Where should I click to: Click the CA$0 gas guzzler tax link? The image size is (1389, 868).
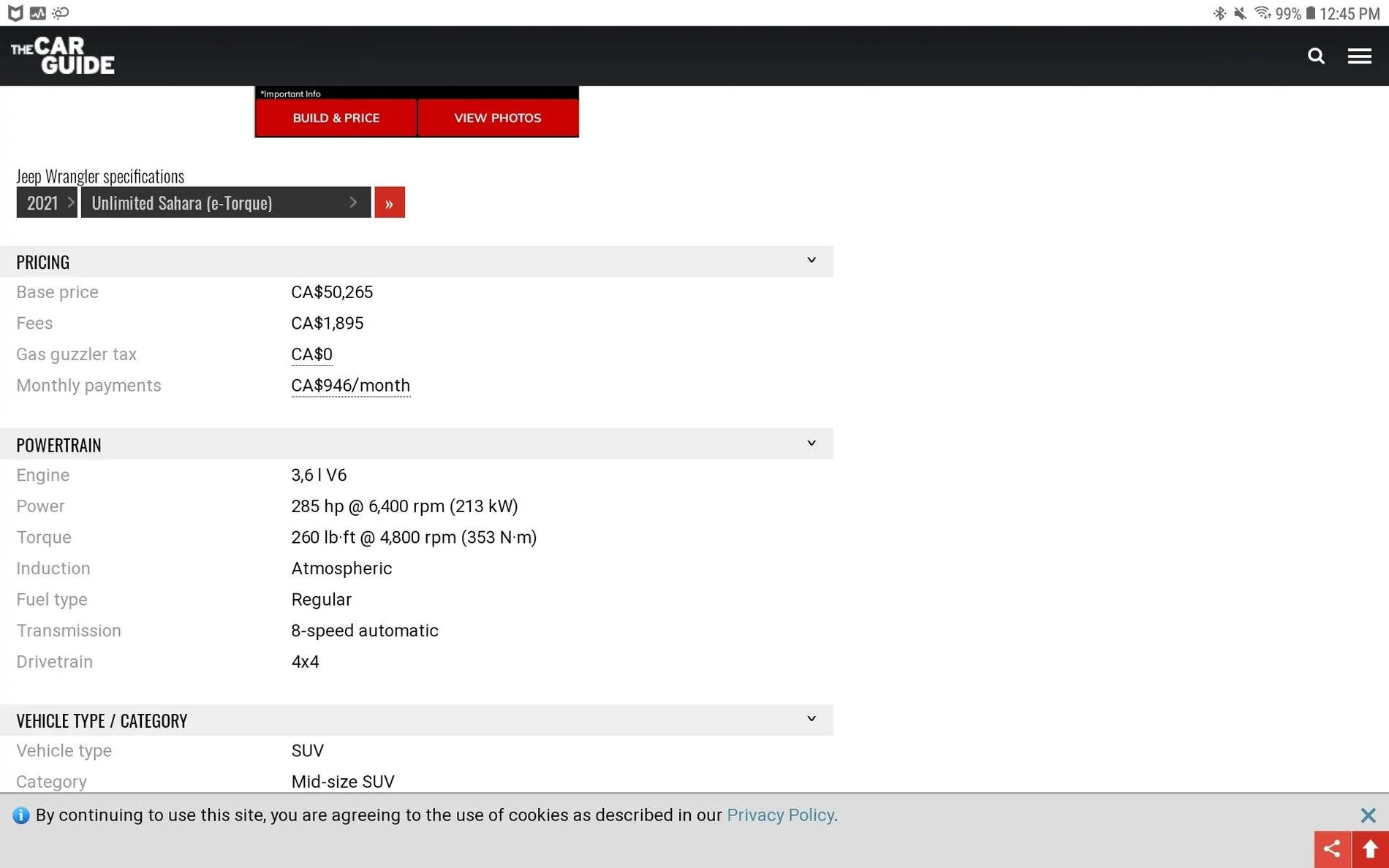[311, 354]
